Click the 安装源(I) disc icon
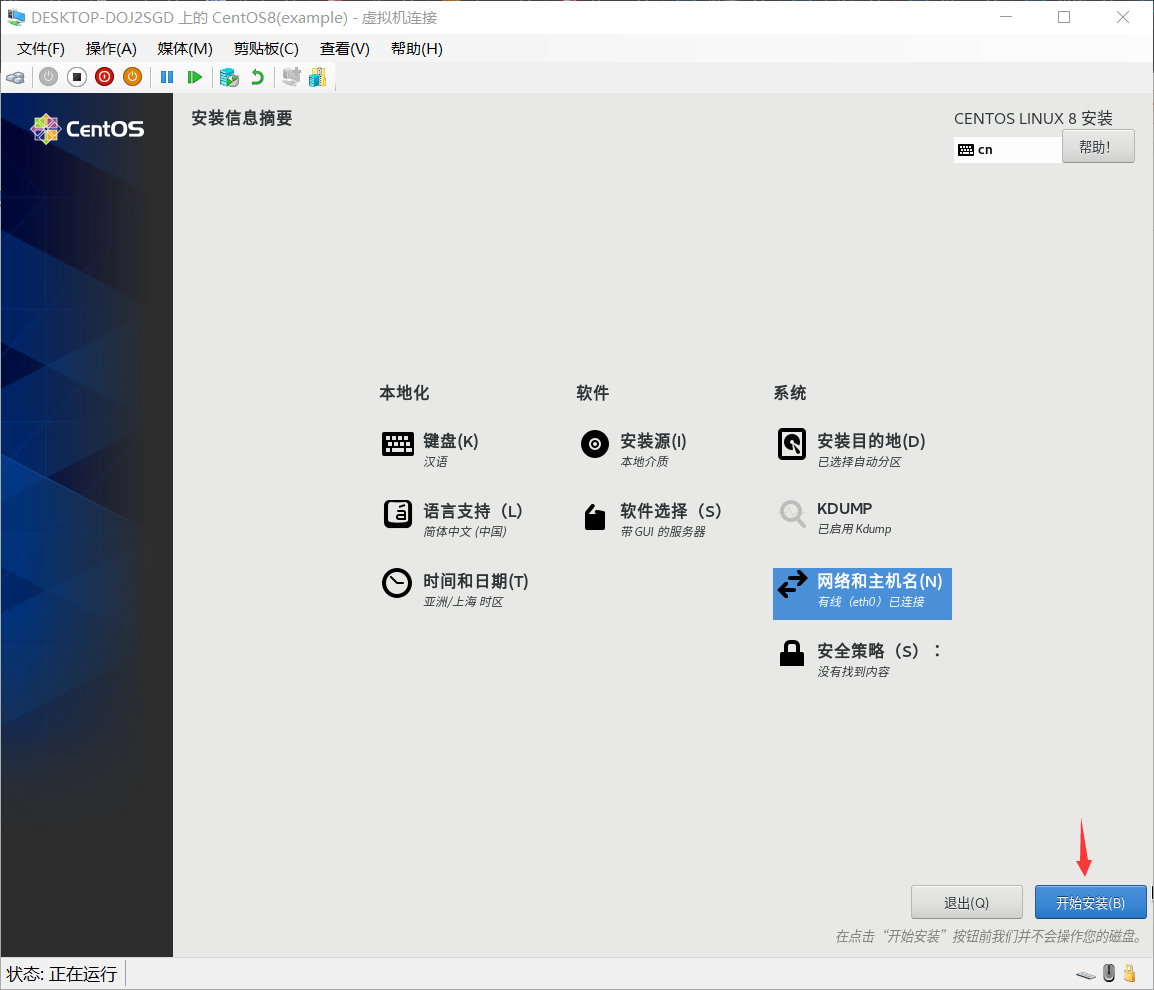The height and width of the screenshot is (990, 1154). pos(595,444)
